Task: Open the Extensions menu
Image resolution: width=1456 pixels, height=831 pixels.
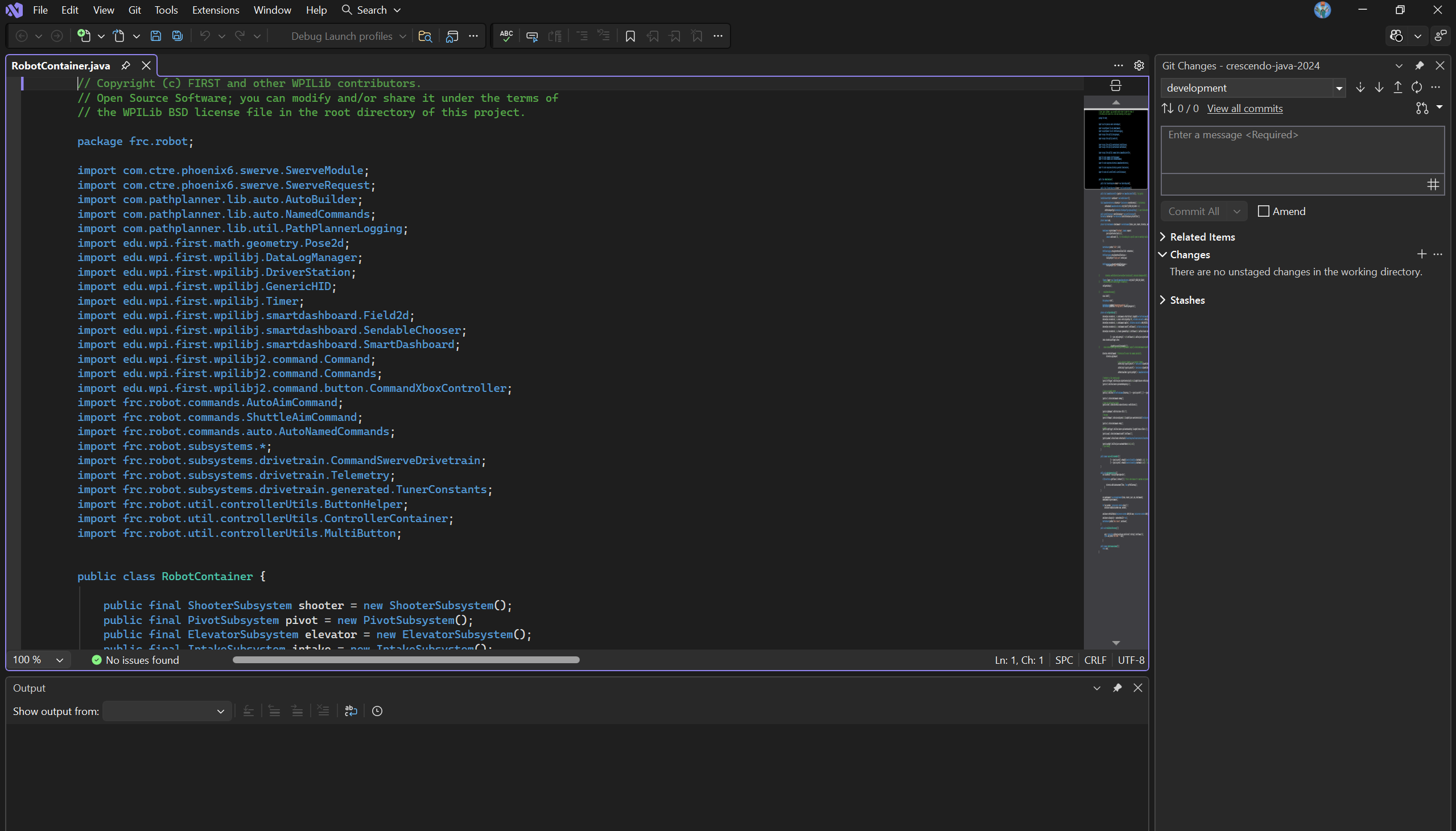Action: 215,10
